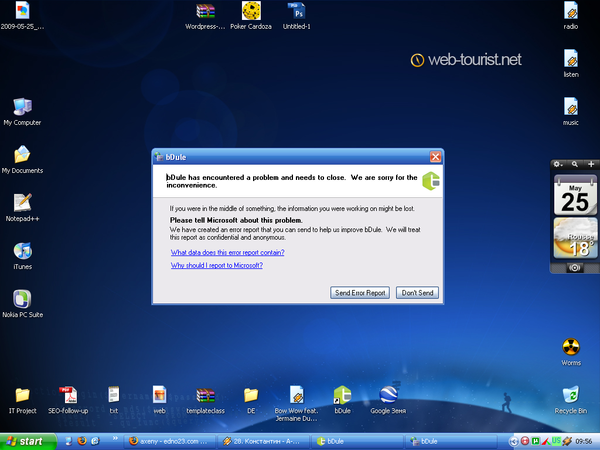Select the Wordpress archive icon

[x=205, y=15]
